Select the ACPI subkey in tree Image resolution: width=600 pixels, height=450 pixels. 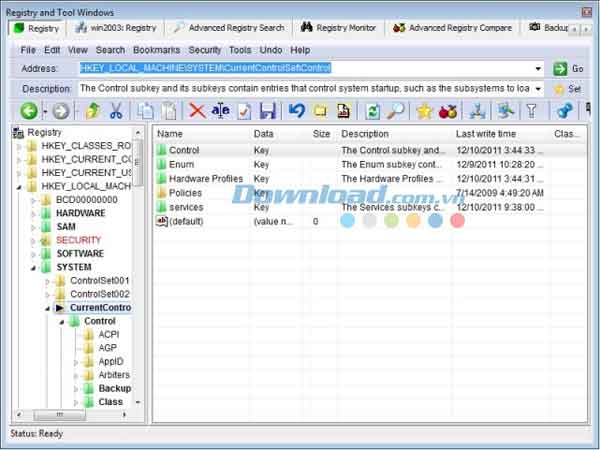pyautogui.click(x=109, y=335)
